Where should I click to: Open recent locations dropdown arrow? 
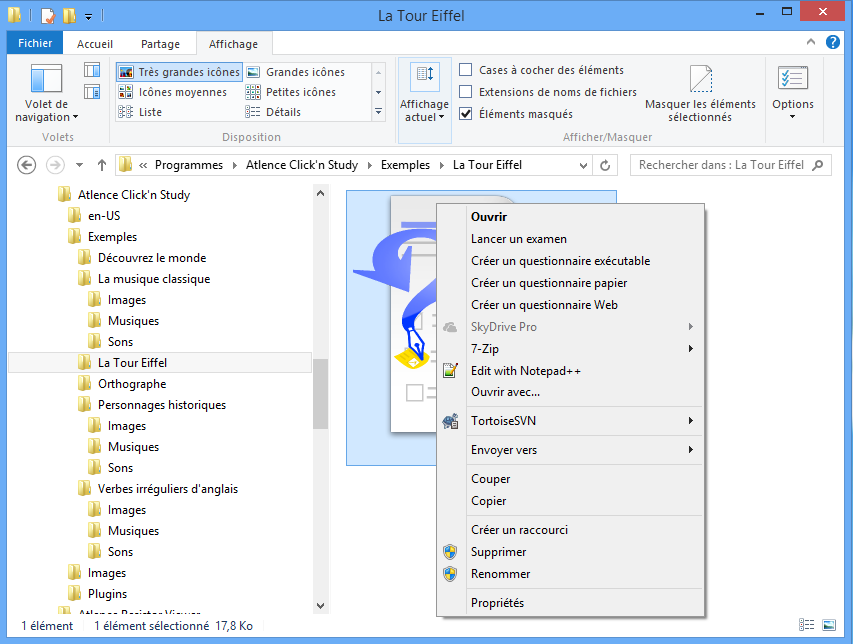(79, 165)
